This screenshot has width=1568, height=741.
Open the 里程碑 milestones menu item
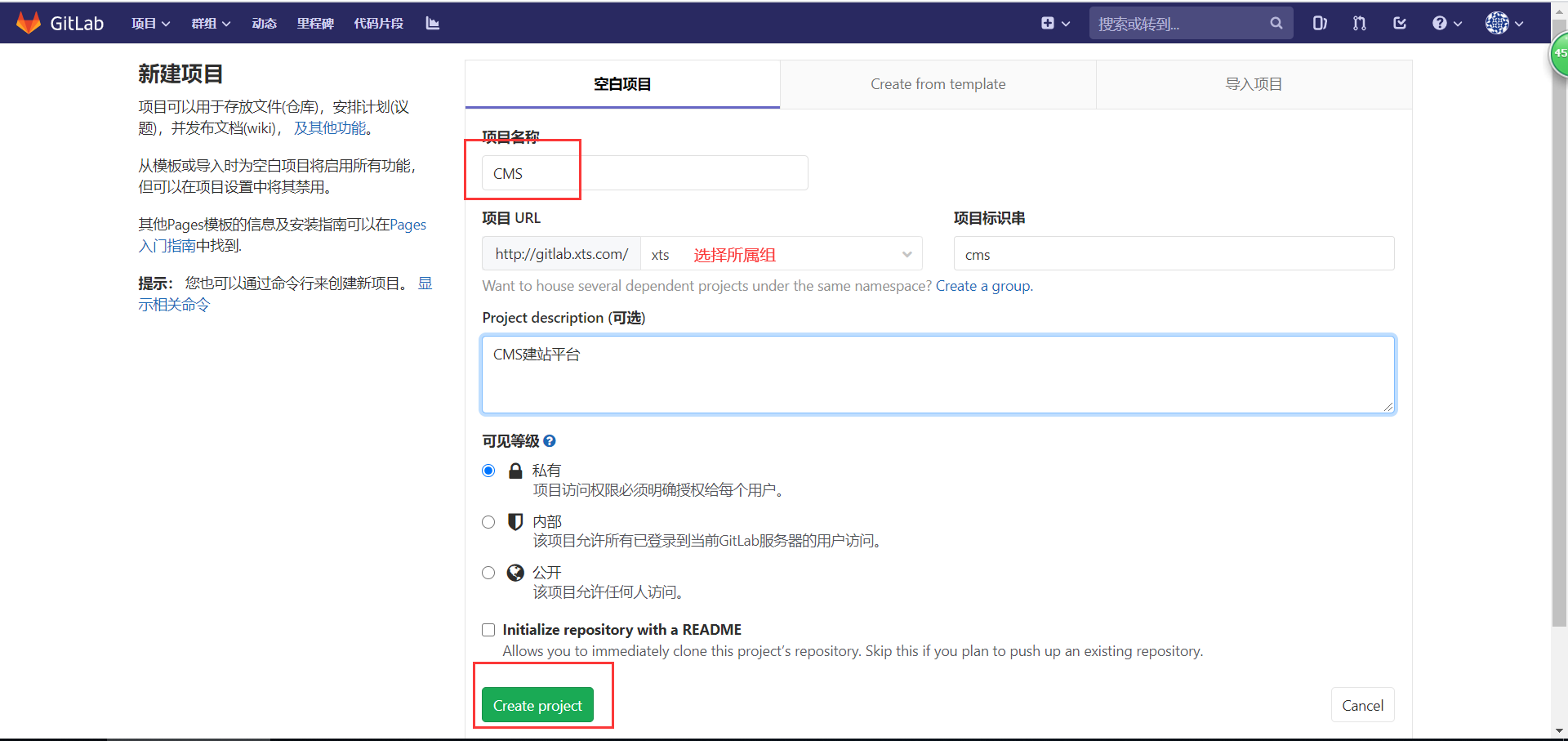coord(315,23)
